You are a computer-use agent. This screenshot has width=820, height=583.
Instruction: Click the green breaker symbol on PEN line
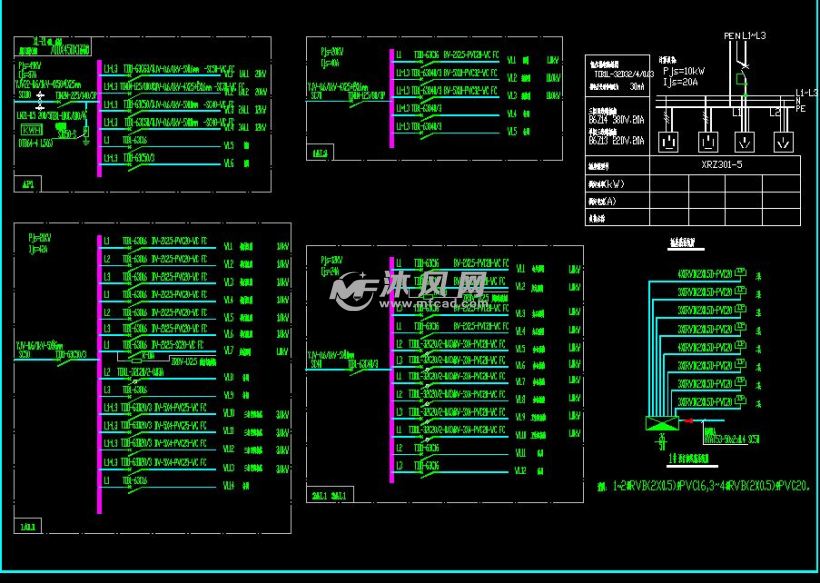click(739, 78)
